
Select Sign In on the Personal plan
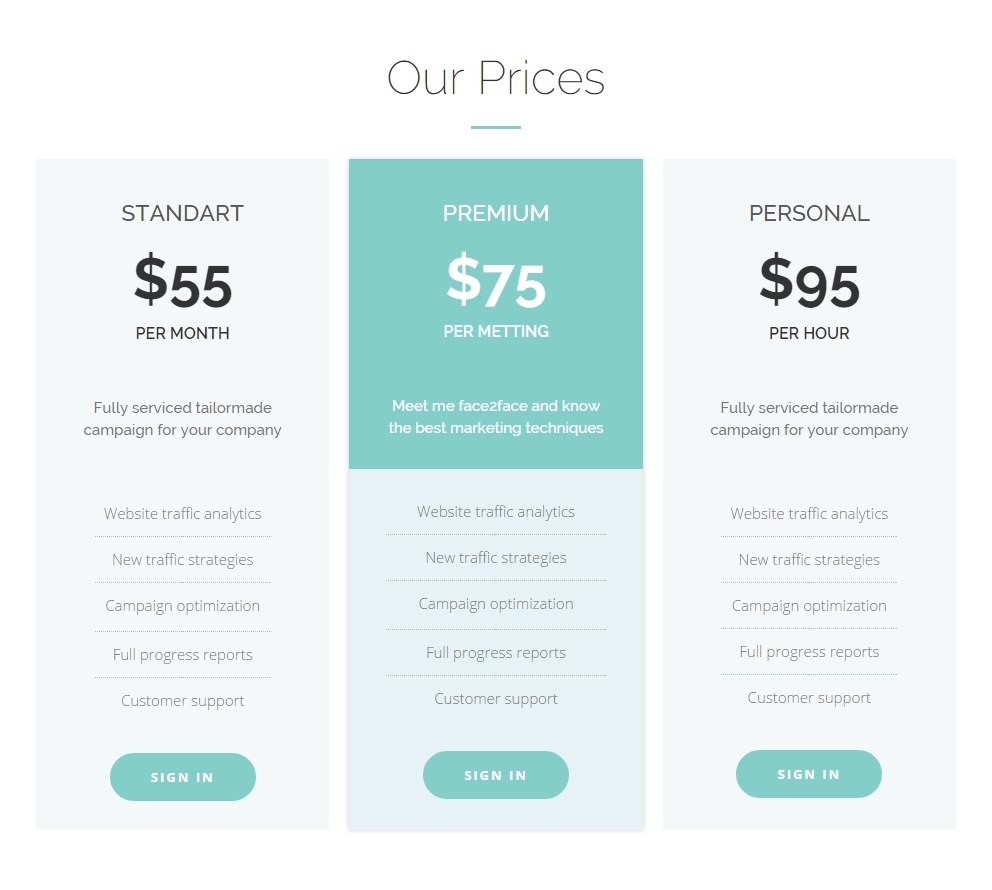coord(809,774)
